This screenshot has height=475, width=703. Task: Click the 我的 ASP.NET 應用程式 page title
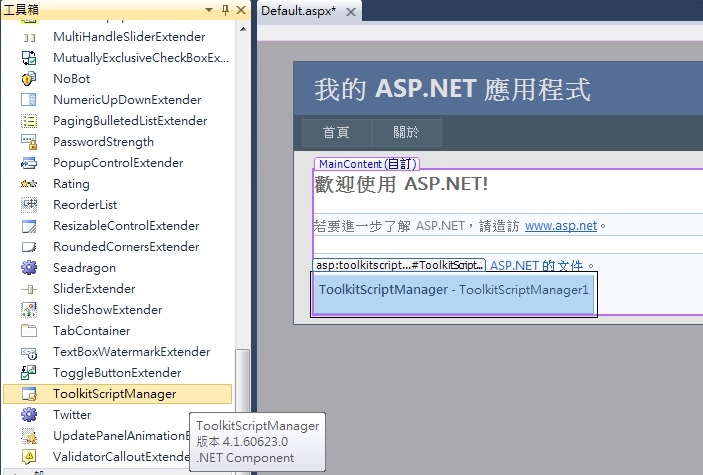(452, 89)
